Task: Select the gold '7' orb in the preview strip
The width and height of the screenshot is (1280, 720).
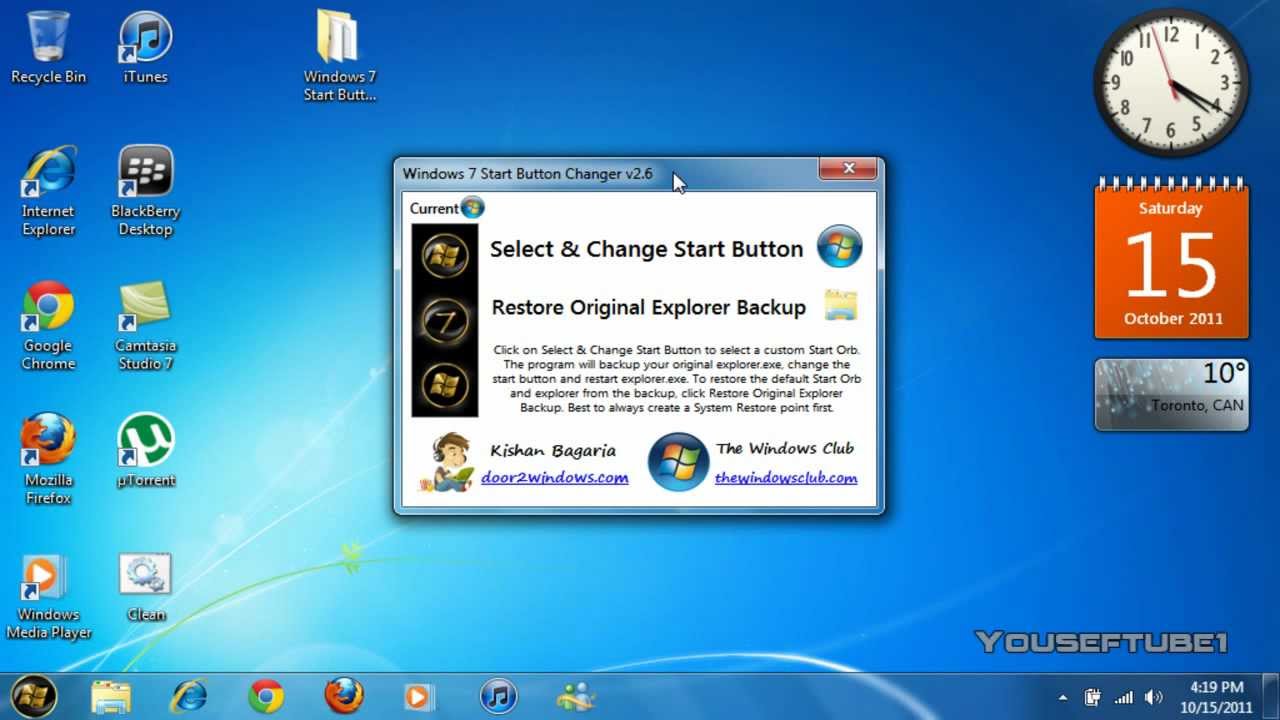Action: [444, 318]
